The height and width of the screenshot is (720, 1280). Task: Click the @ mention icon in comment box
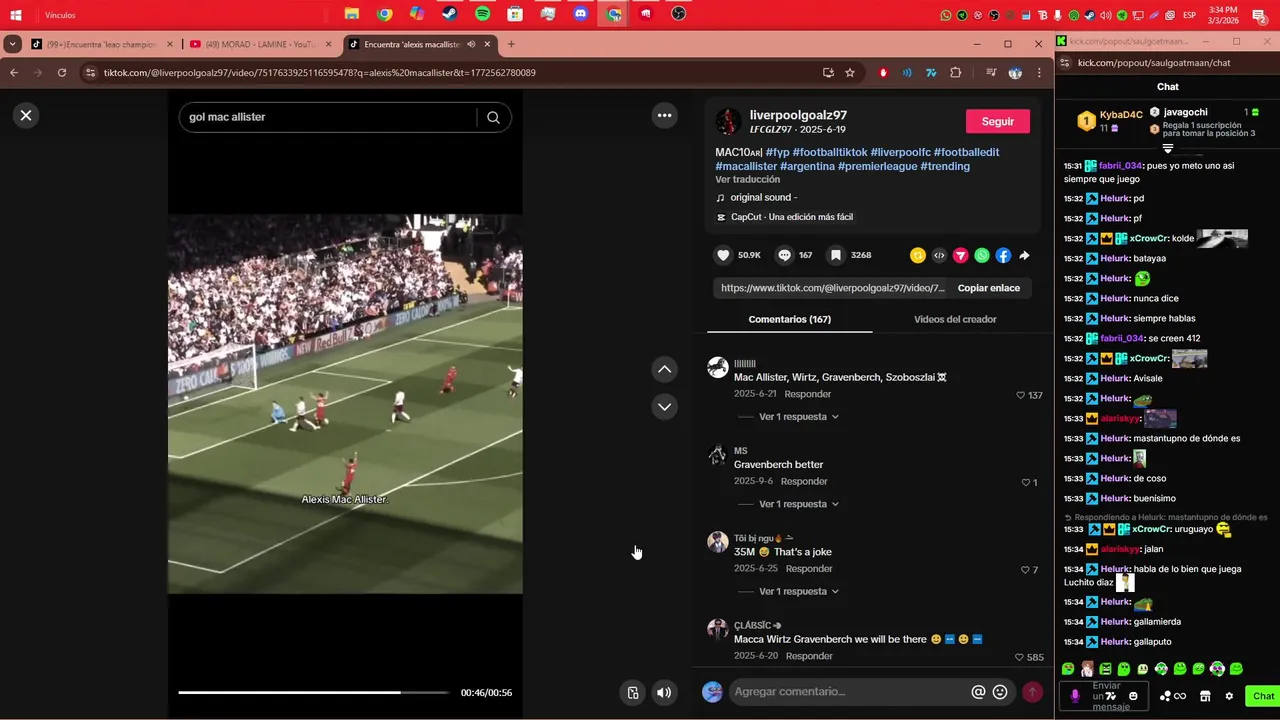(978, 692)
